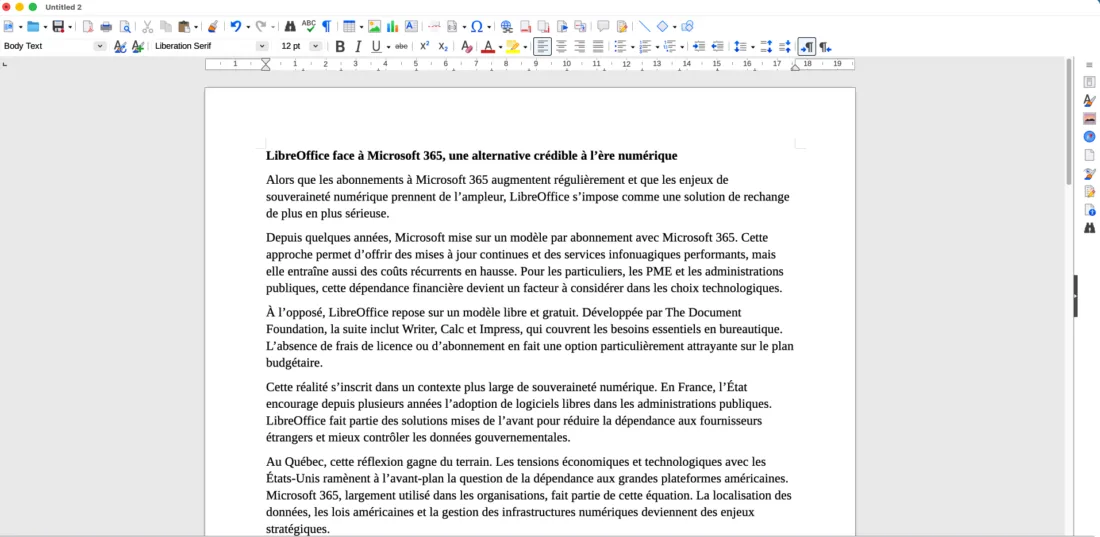Apply superscript formatting

click(x=424, y=46)
